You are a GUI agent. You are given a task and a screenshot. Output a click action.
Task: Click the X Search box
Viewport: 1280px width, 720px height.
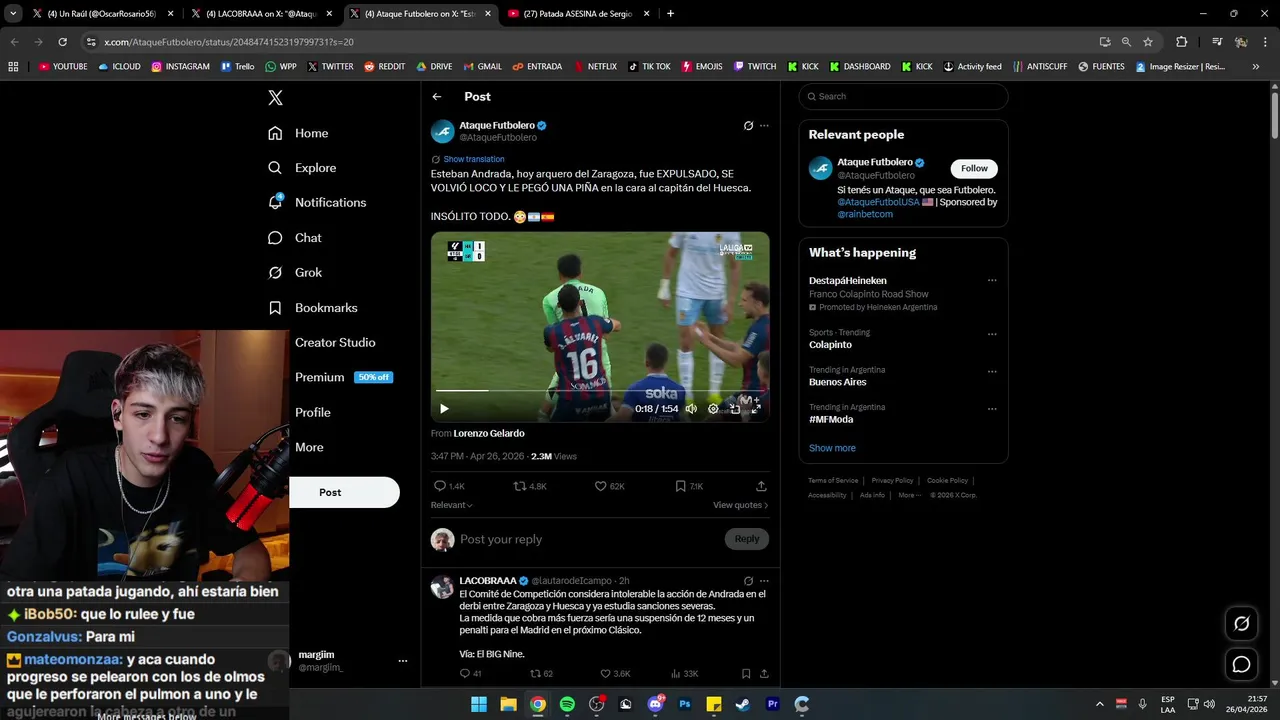903,97
